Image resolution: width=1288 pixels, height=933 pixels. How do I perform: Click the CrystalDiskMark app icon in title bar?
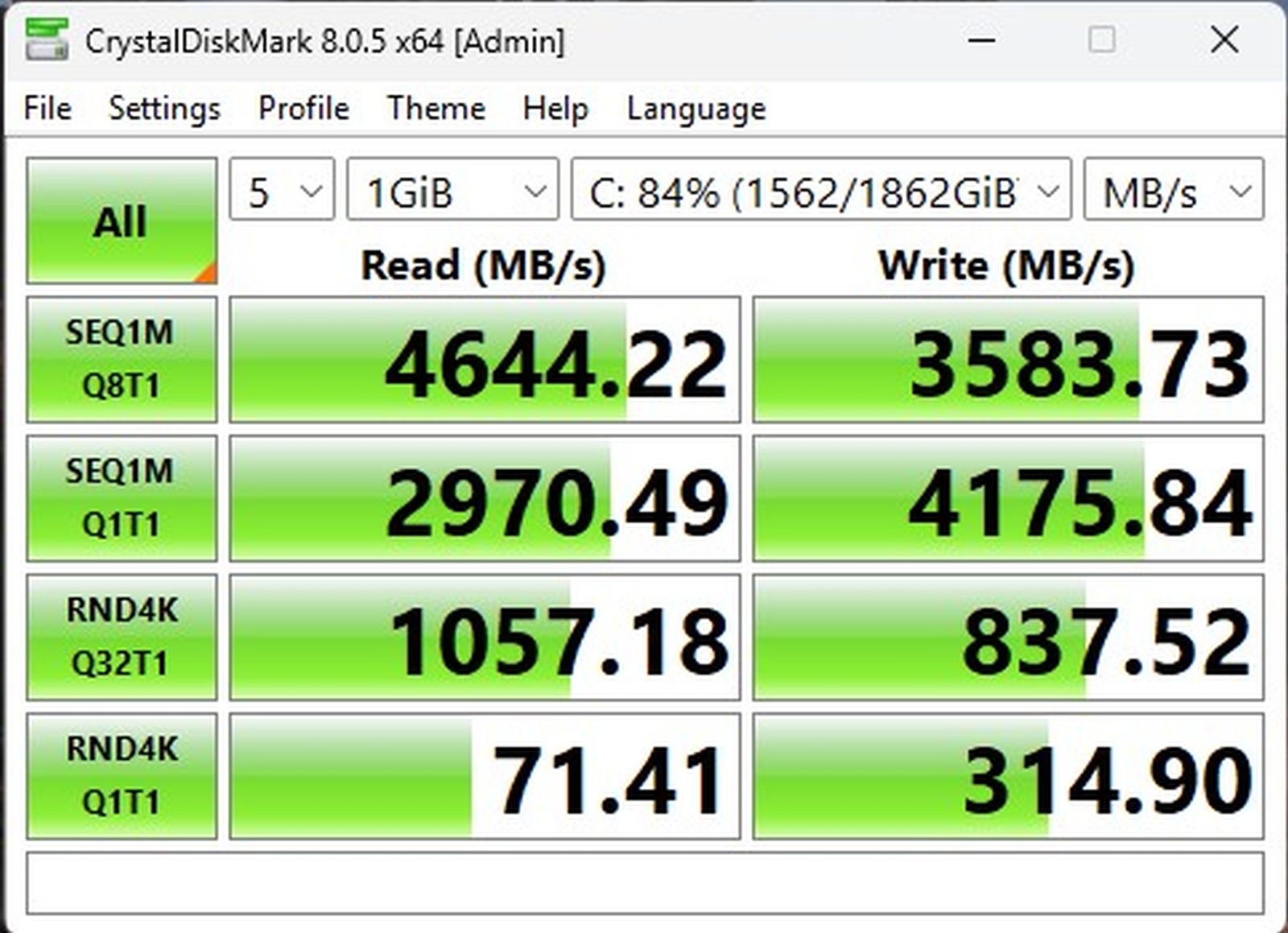[x=46, y=39]
